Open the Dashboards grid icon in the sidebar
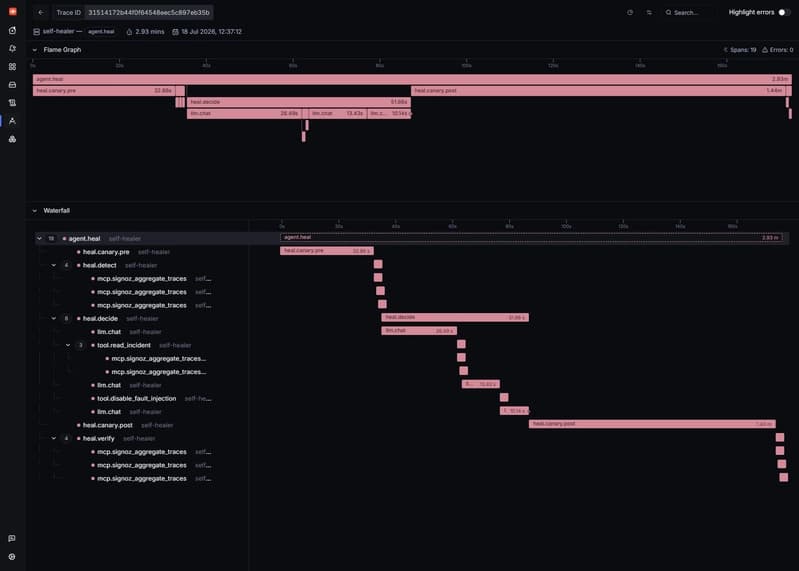Screen dimensions: 799x571 (x=12, y=67)
